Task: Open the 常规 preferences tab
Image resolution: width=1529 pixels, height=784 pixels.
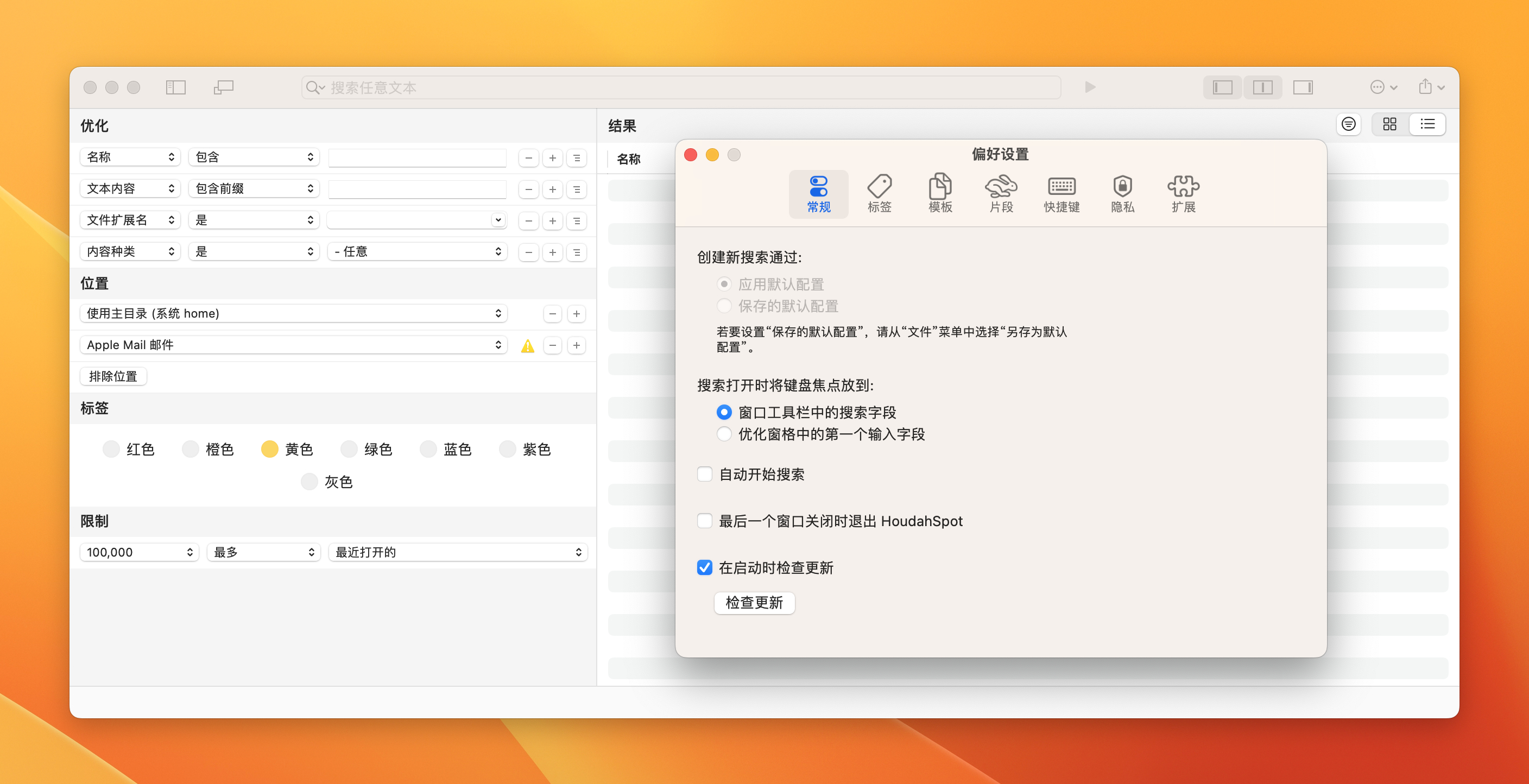Action: pos(818,194)
